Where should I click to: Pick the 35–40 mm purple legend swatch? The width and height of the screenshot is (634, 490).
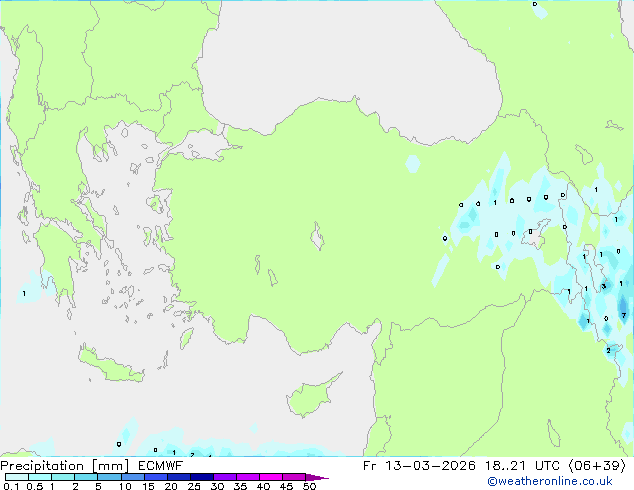(x=247, y=477)
